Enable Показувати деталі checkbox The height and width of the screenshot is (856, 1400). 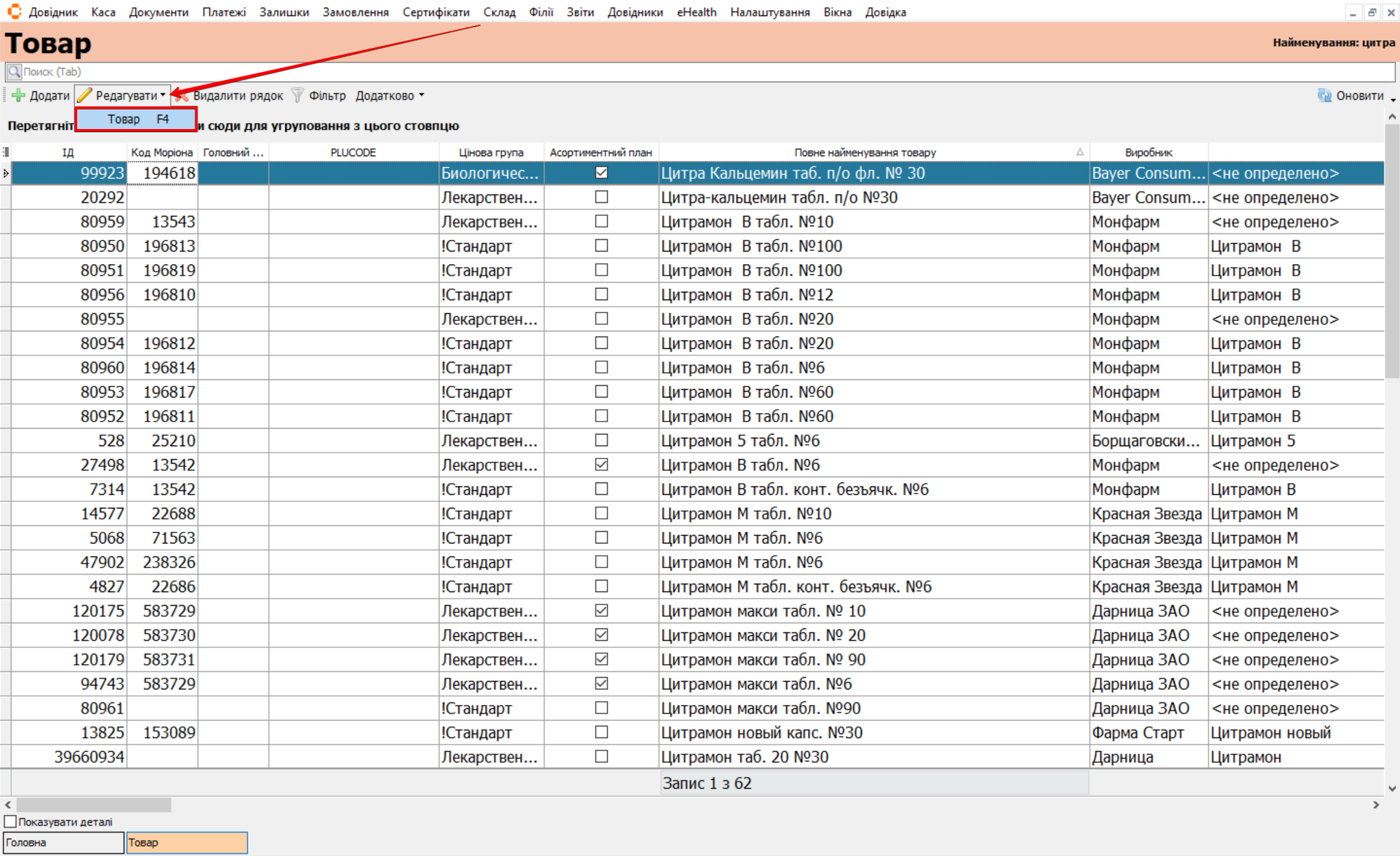pyautogui.click(x=10, y=822)
